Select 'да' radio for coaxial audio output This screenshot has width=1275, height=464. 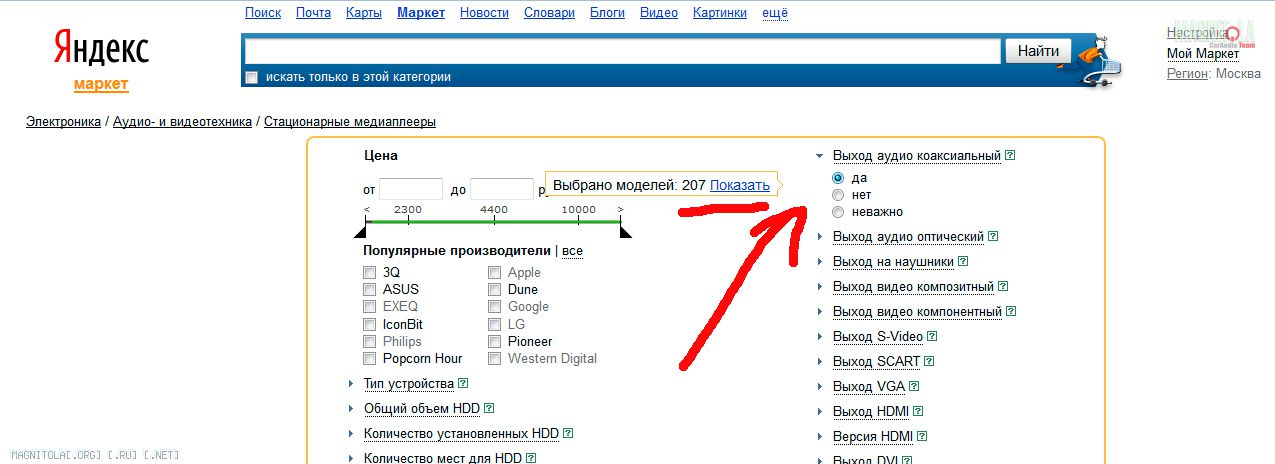click(x=838, y=177)
